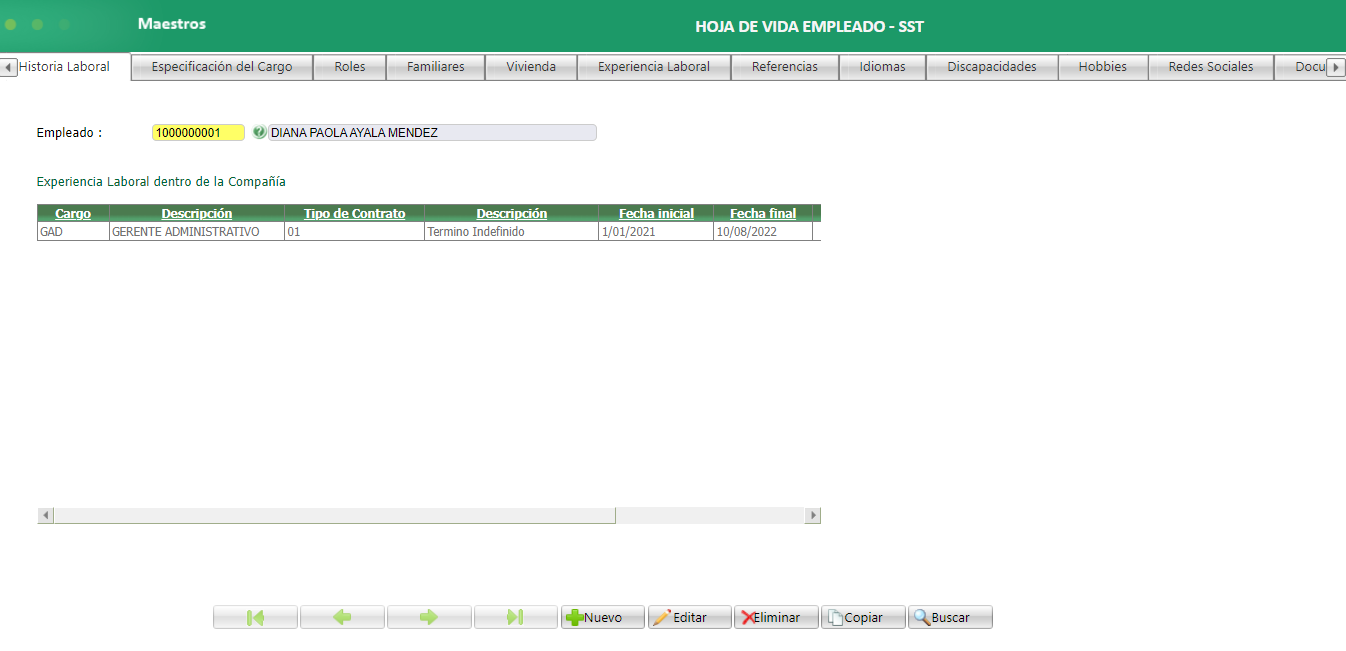The image size is (1346, 651).
Task: Go to previous record arrow button
Action: click(x=342, y=617)
